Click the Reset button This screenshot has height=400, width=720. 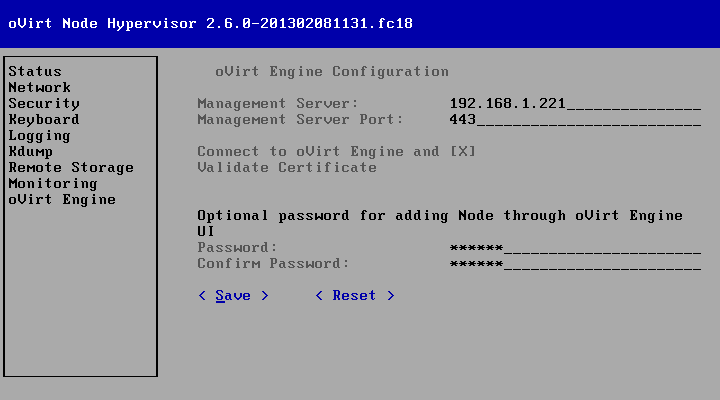click(355, 296)
